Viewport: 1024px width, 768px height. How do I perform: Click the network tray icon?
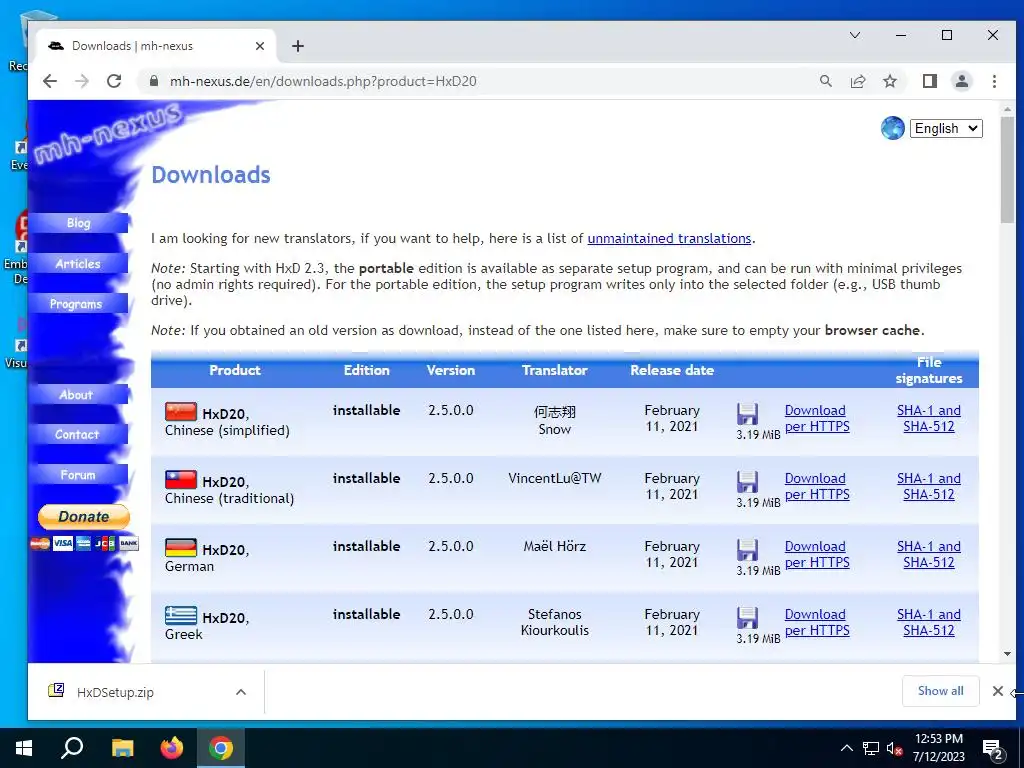(871, 748)
